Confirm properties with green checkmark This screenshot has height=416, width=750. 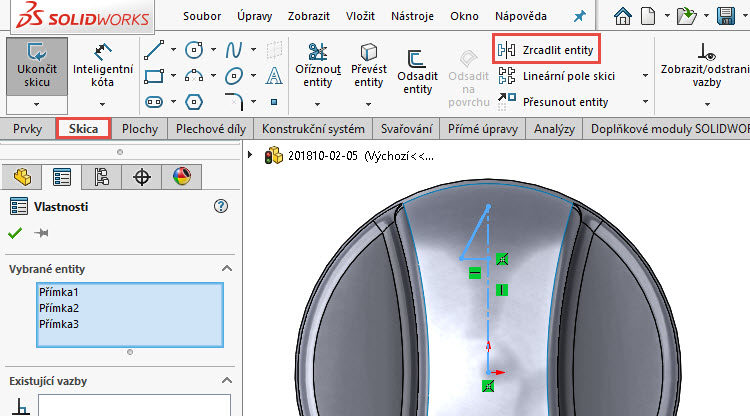15,233
